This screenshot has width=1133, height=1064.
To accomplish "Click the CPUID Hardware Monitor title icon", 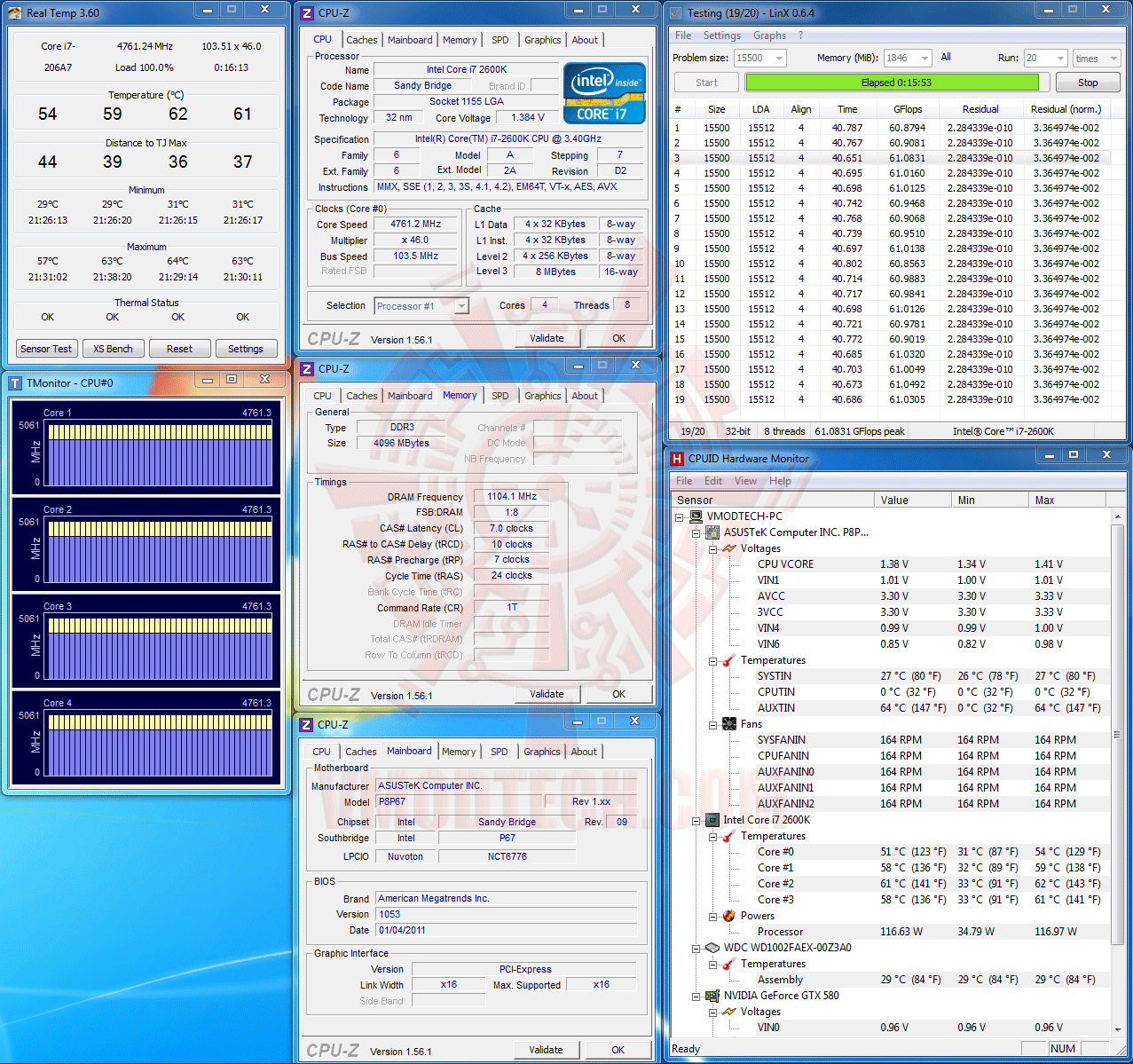I will click(x=678, y=459).
